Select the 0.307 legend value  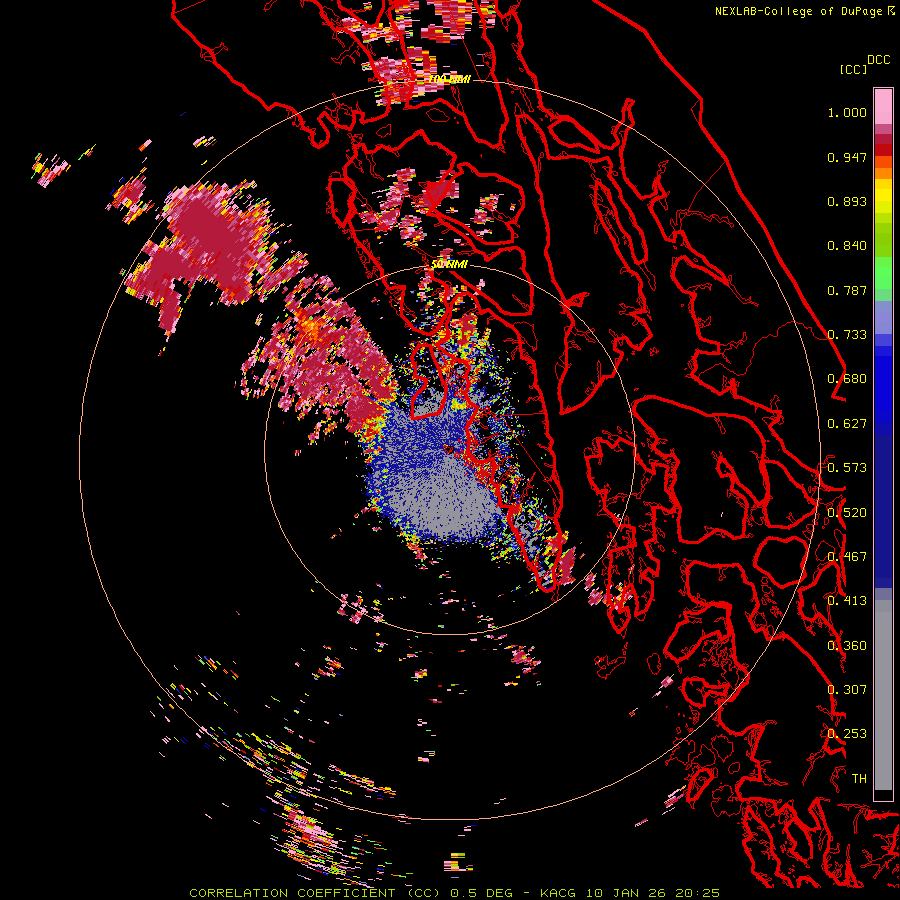pyautogui.click(x=847, y=690)
